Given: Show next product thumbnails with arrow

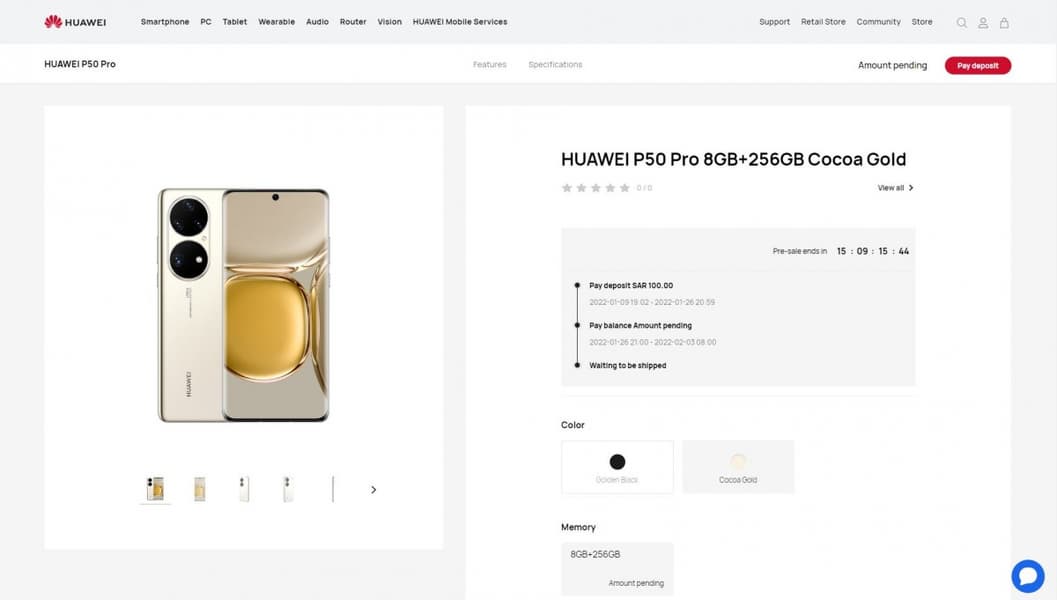Looking at the screenshot, I should point(374,490).
